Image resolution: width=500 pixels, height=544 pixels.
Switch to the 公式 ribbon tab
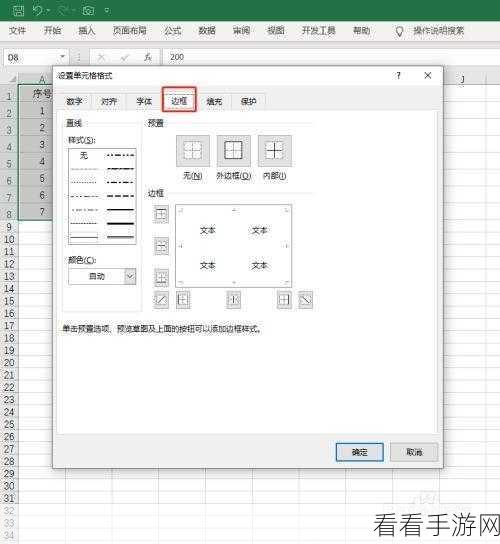pyautogui.click(x=172, y=31)
